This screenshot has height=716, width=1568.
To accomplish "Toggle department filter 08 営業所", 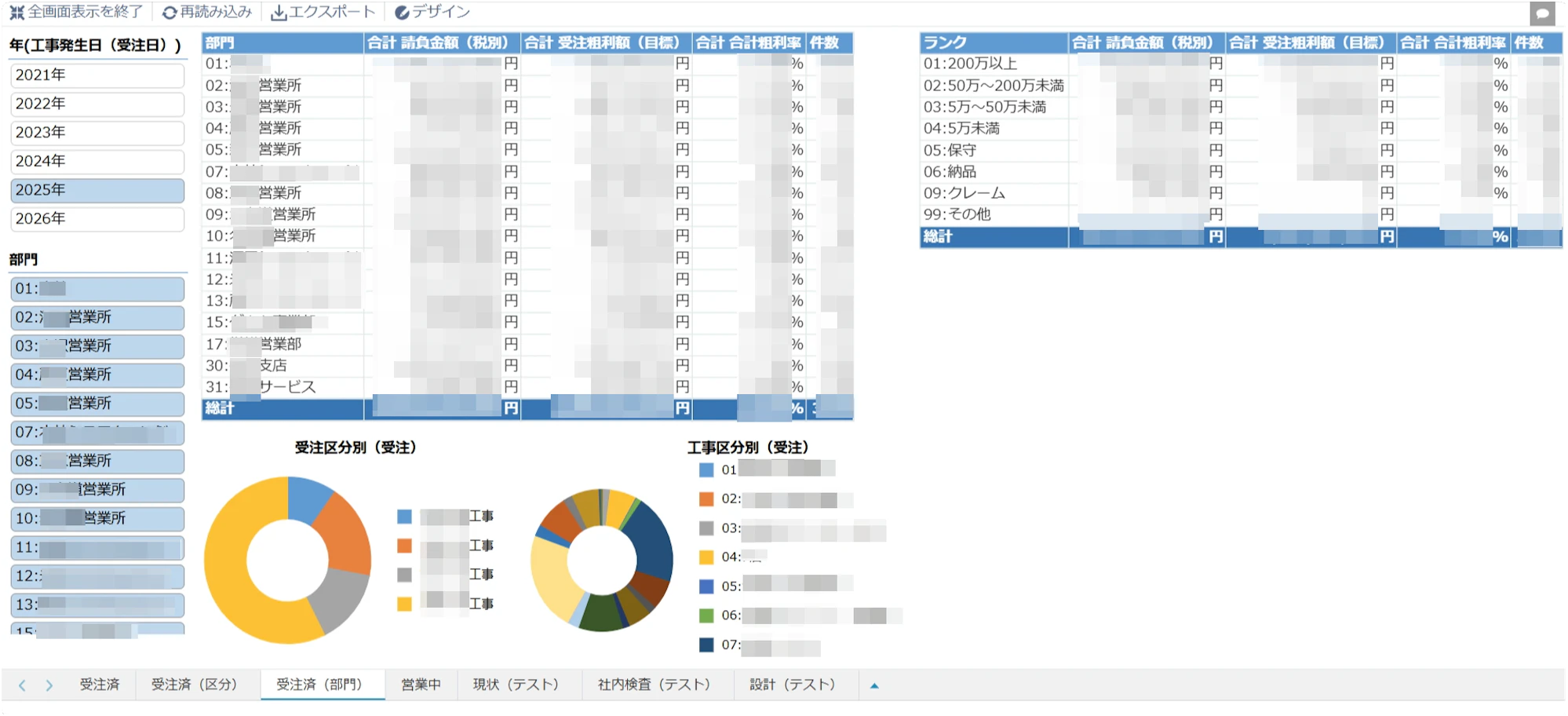I will pyautogui.click(x=97, y=461).
